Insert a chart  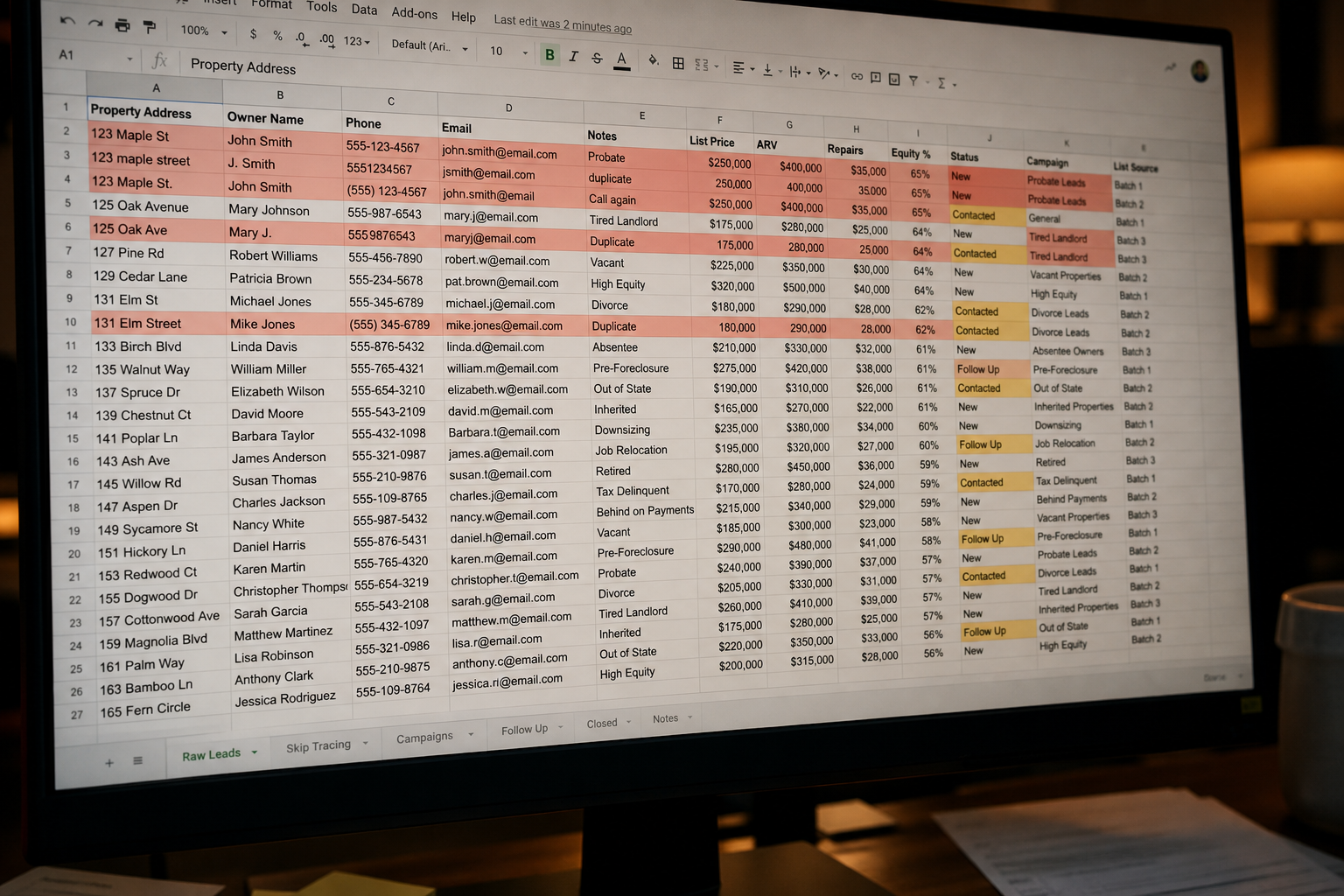(x=894, y=79)
